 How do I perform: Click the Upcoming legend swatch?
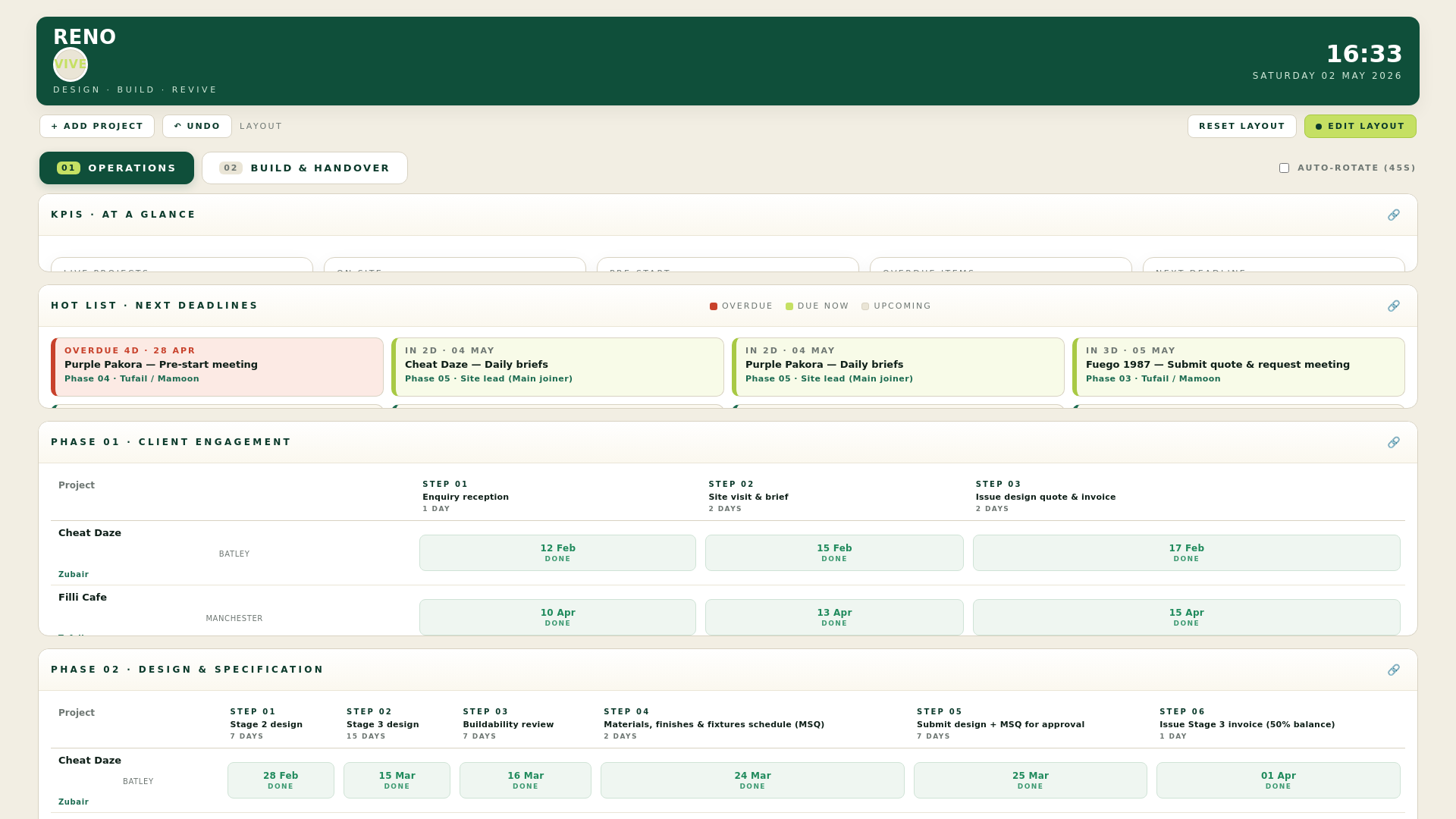click(x=865, y=306)
